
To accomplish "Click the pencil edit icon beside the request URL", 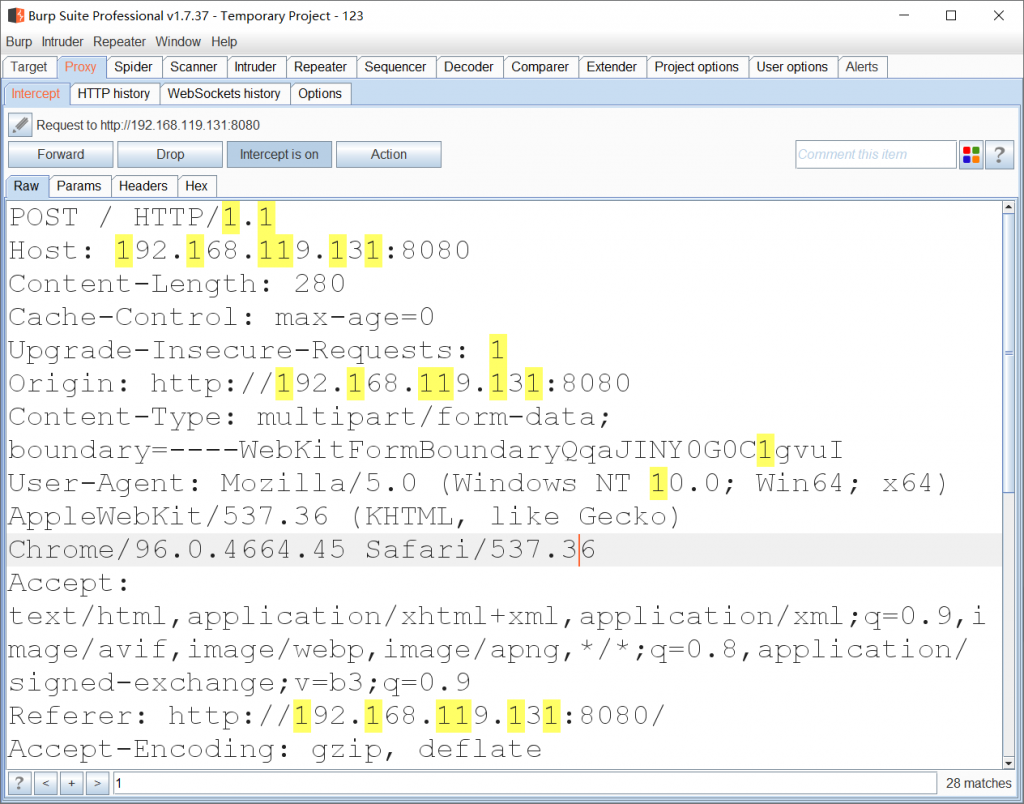I will coord(20,125).
